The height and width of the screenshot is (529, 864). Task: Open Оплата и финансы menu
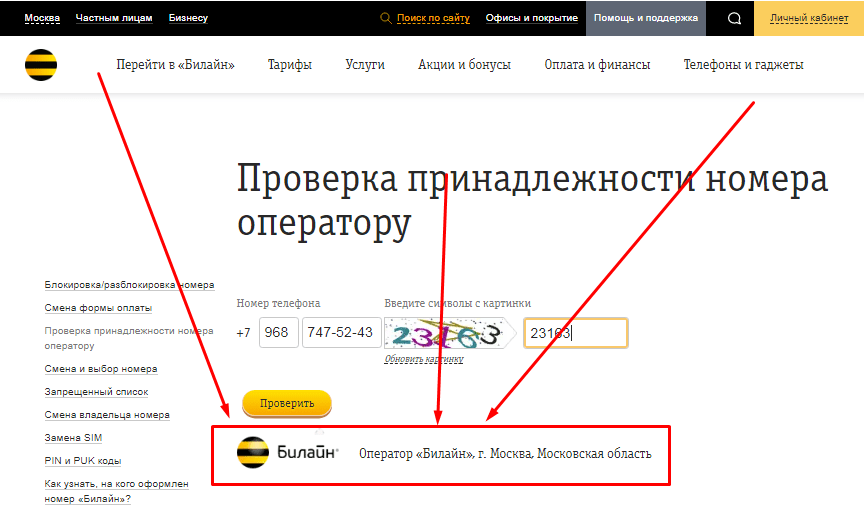click(x=597, y=65)
